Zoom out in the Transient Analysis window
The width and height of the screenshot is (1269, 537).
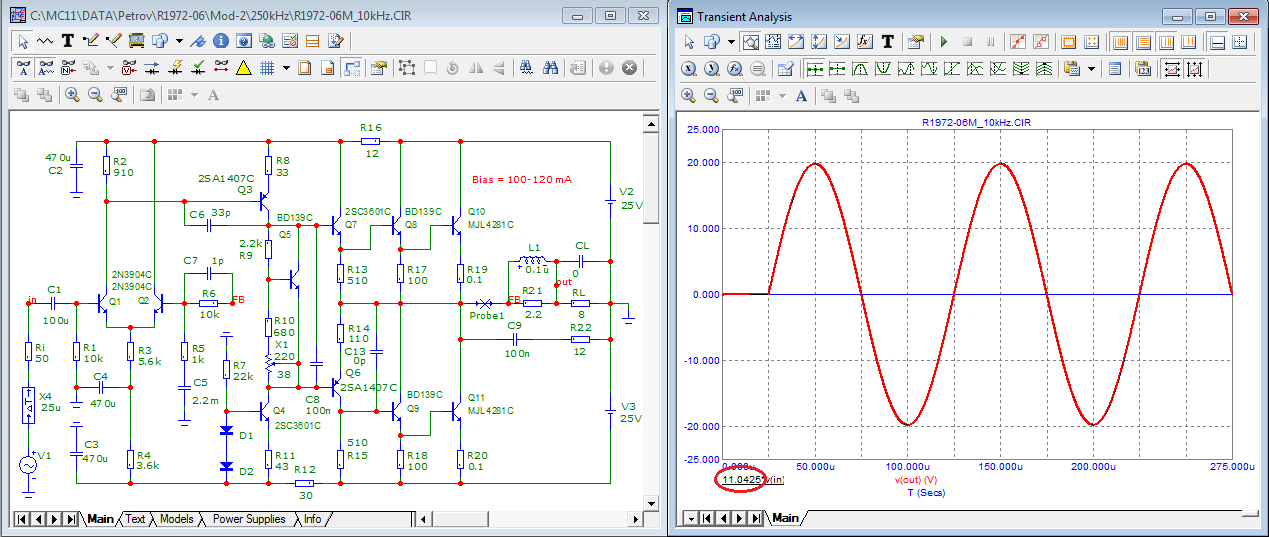(711, 95)
